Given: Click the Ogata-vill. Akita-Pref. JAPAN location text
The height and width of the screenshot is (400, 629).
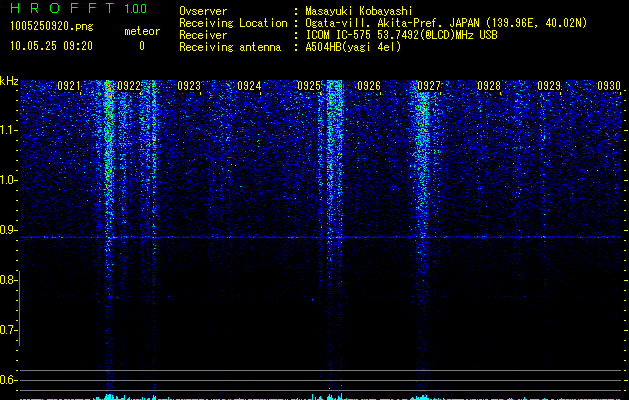Looking at the screenshot, I should 446,23.
